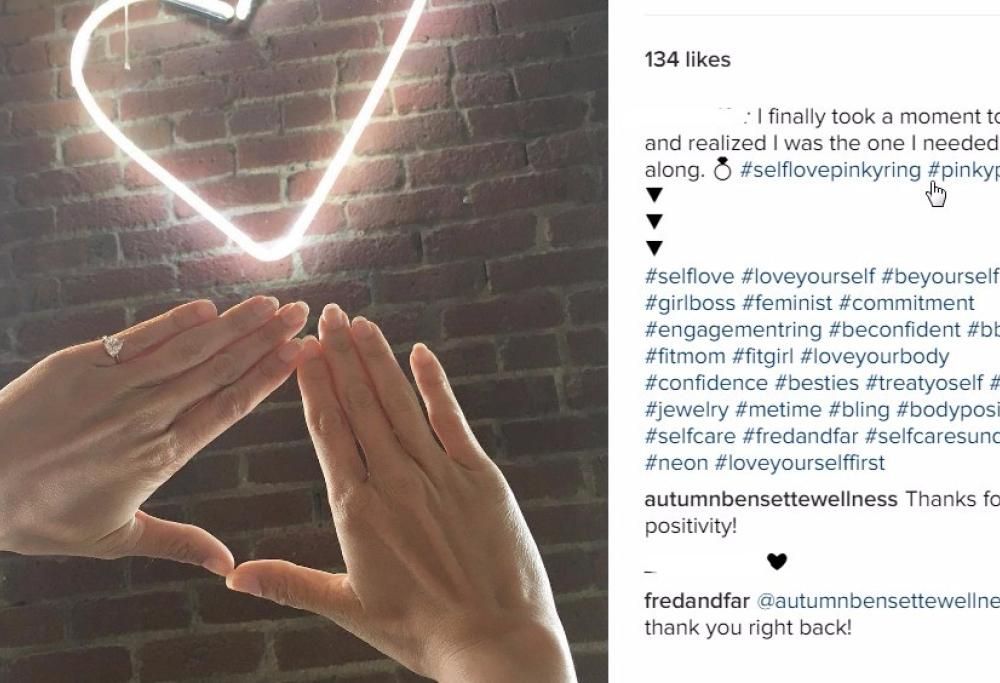Image resolution: width=1000 pixels, height=683 pixels.
Task: Open the #selflovepinkyring hashtag
Action: click(x=830, y=170)
